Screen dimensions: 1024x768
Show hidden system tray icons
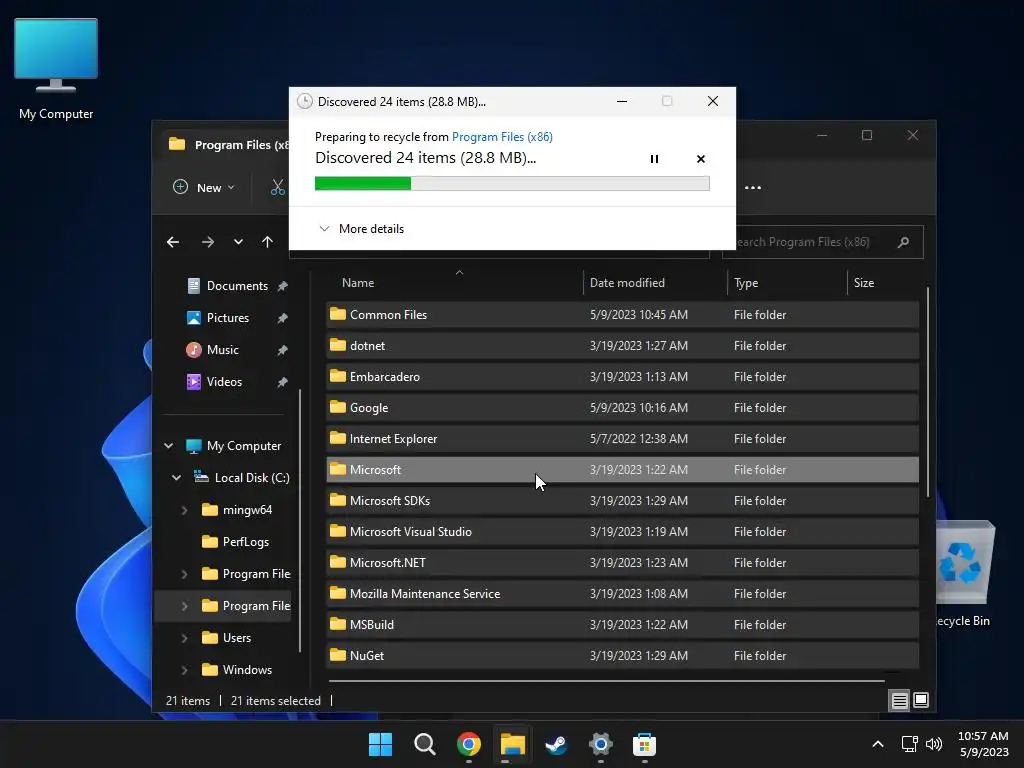[878, 744]
